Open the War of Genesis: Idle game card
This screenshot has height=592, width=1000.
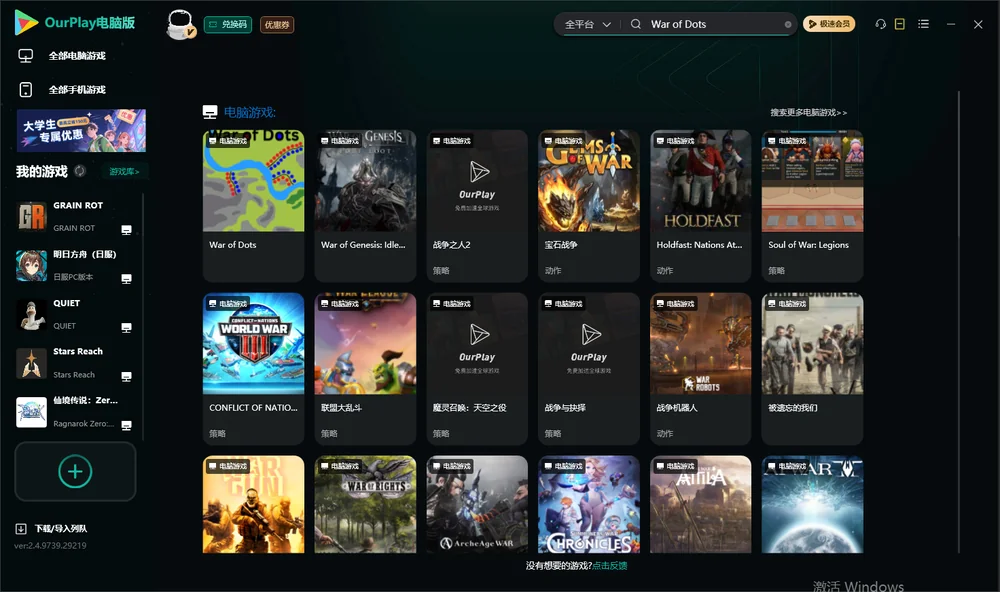365,205
